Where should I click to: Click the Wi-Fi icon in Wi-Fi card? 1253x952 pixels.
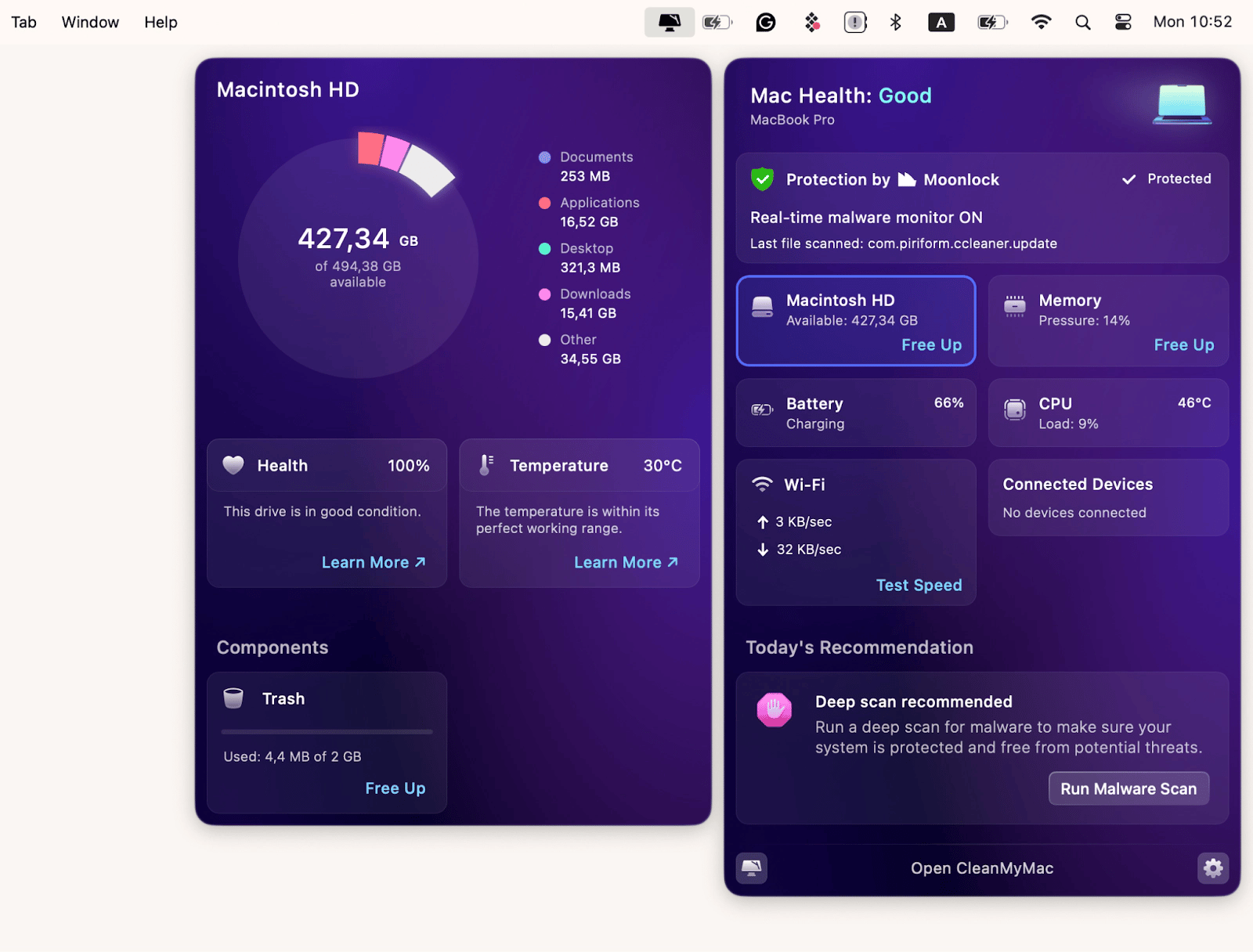click(x=762, y=485)
